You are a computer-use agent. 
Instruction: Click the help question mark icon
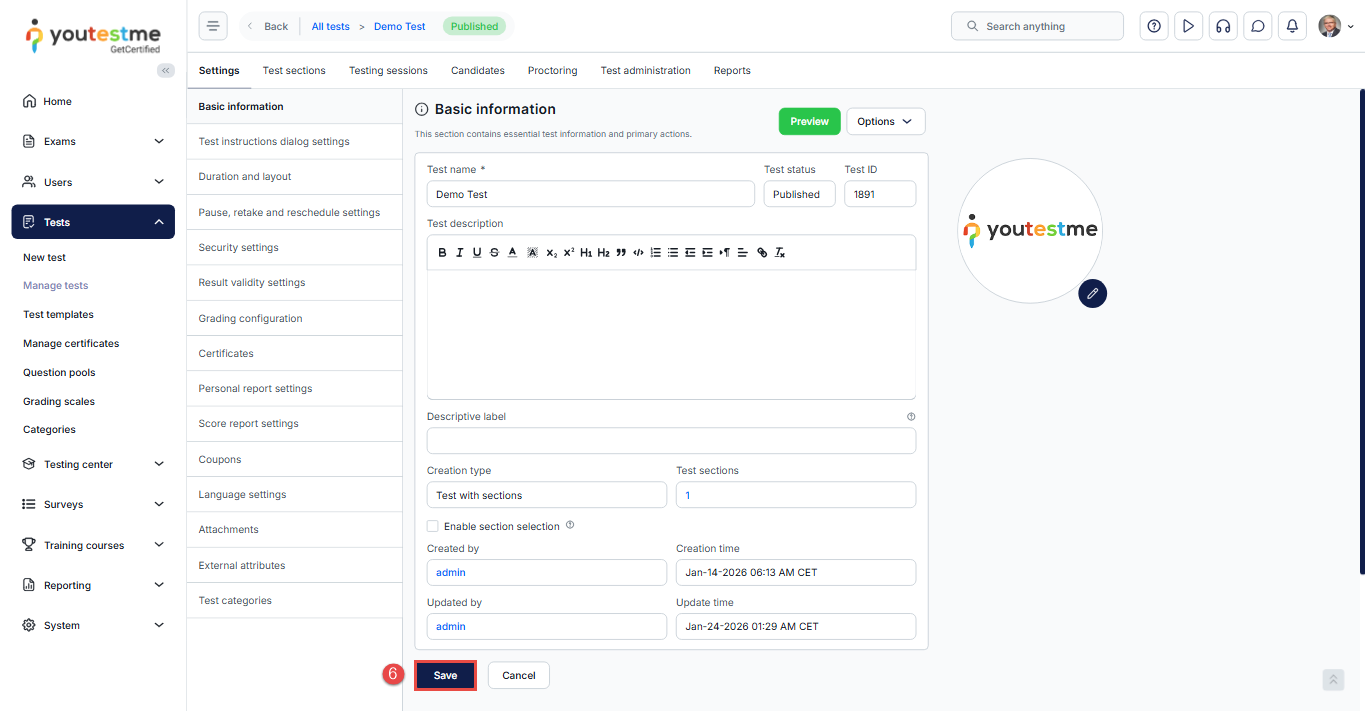click(1154, 27)
